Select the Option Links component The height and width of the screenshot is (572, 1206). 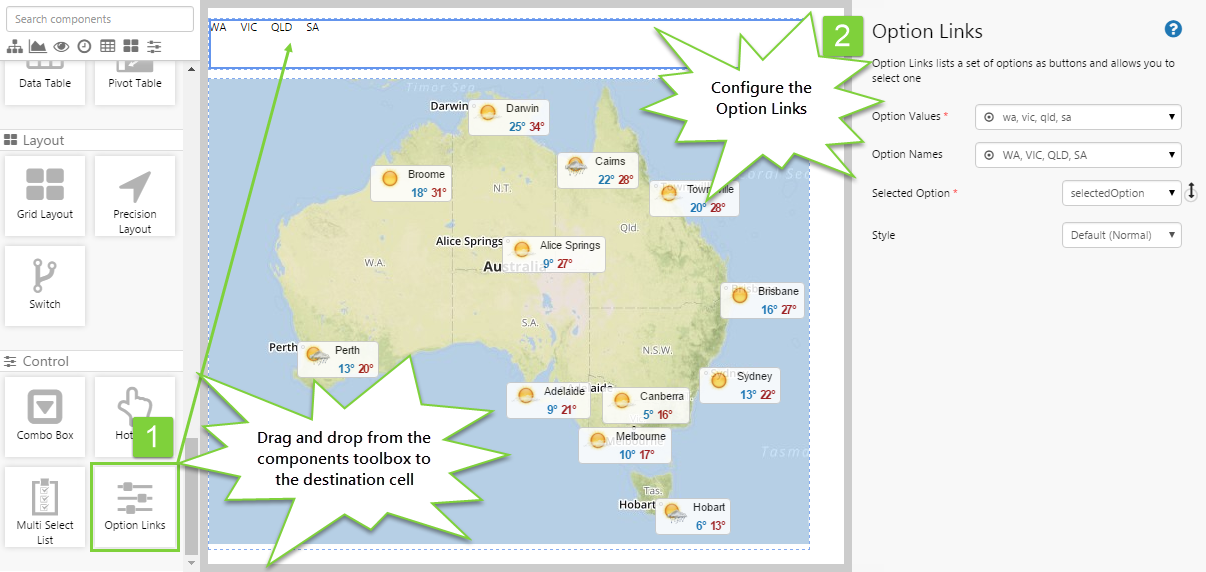pos(135,506)
